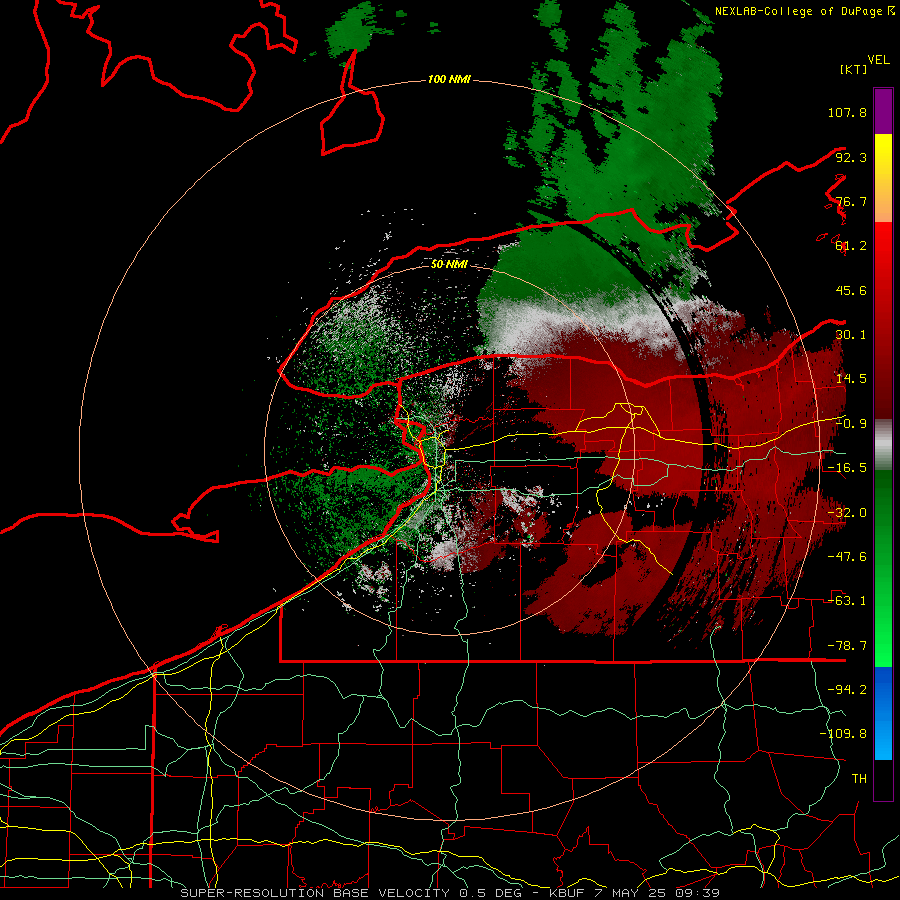The image size is (900, 900).
Task: Click the blue segment of velocity color bar
Action: click(883, 713)
